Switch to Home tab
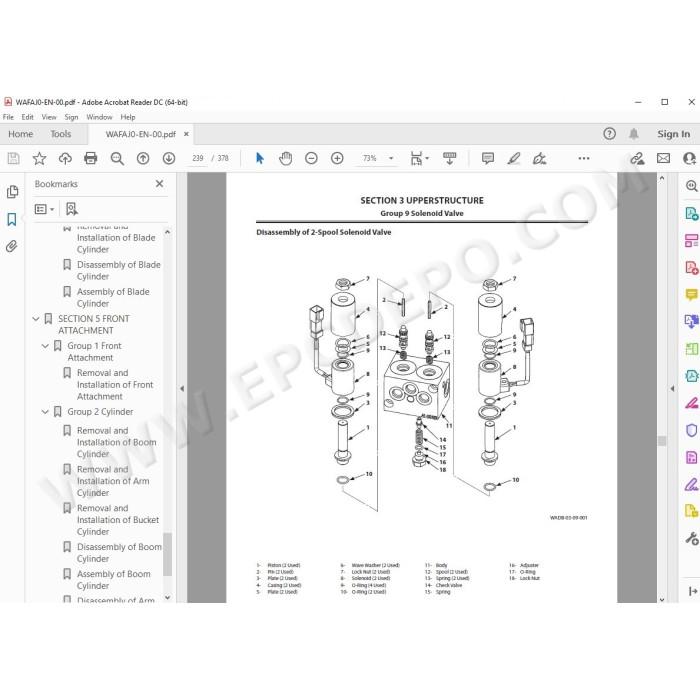 coord(21,134)
